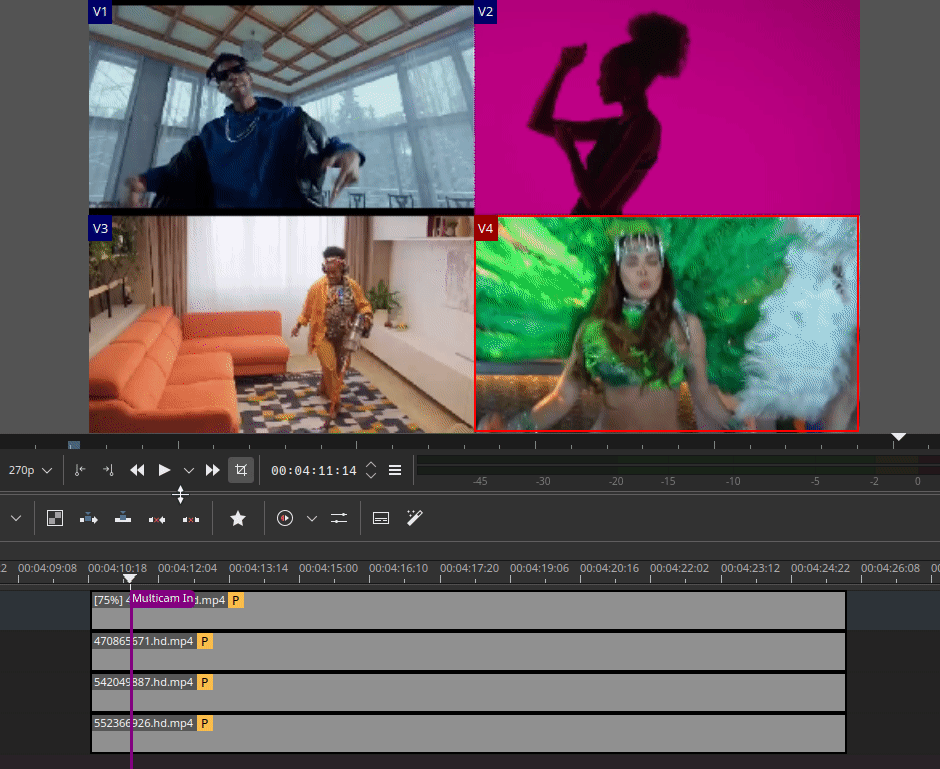Screen dimensions: 940x769
Task: Start timeline preview render icon
Action: click(x=285, y=518)
